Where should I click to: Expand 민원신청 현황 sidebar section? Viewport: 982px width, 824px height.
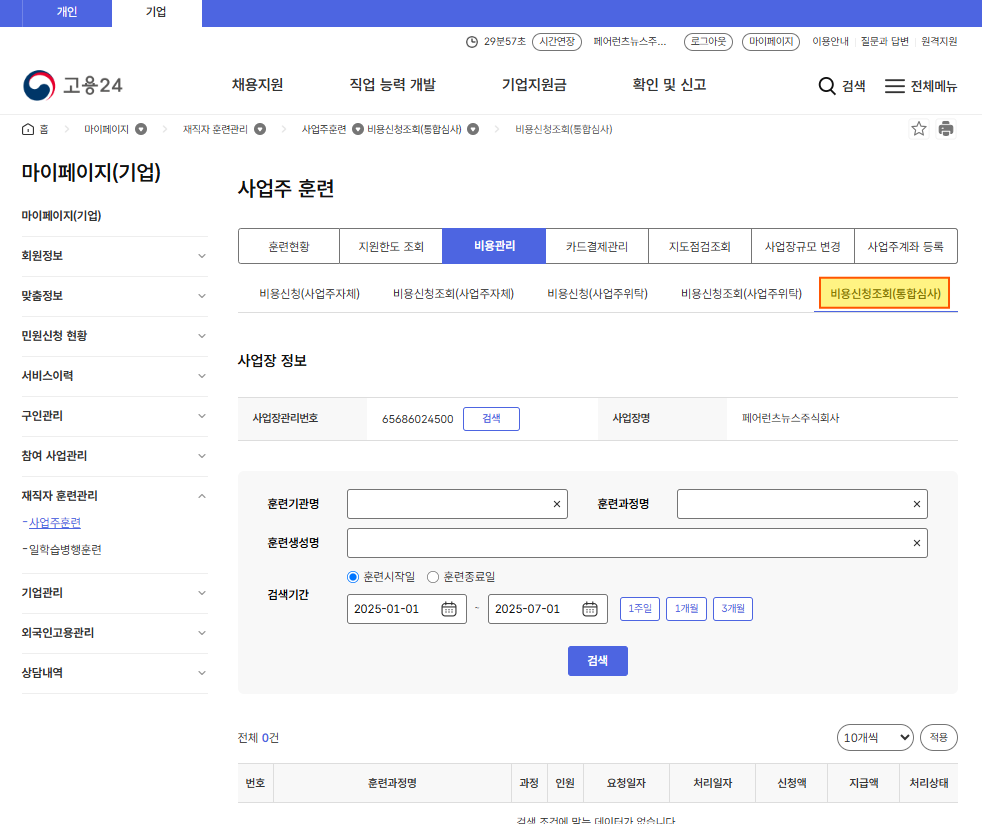point(114,336)
